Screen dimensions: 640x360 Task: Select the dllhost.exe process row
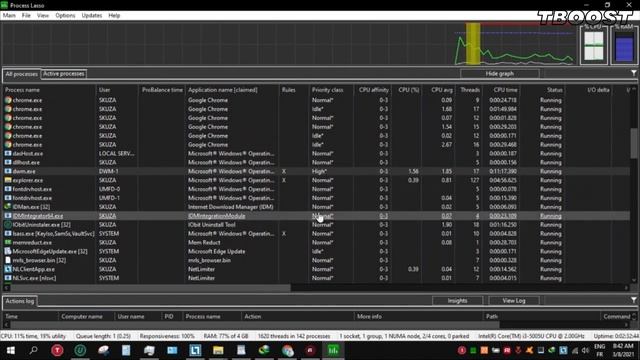coord(316,162)
